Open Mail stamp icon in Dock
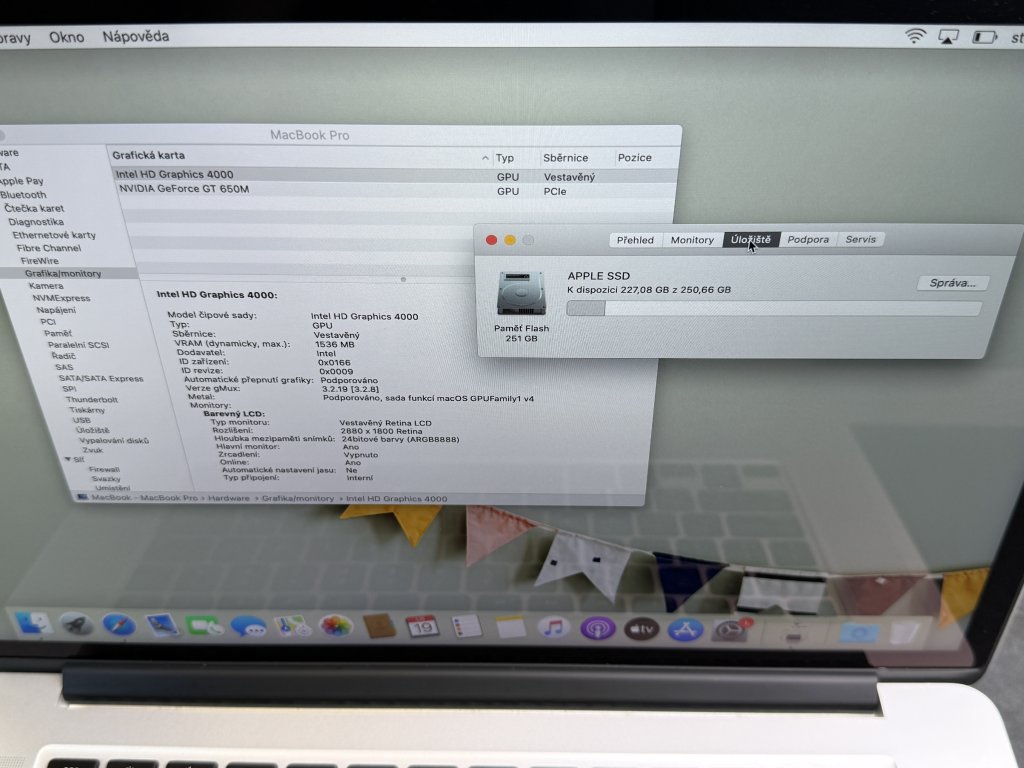This screenshot has width=1024, height=768. [x=162, y=624]
